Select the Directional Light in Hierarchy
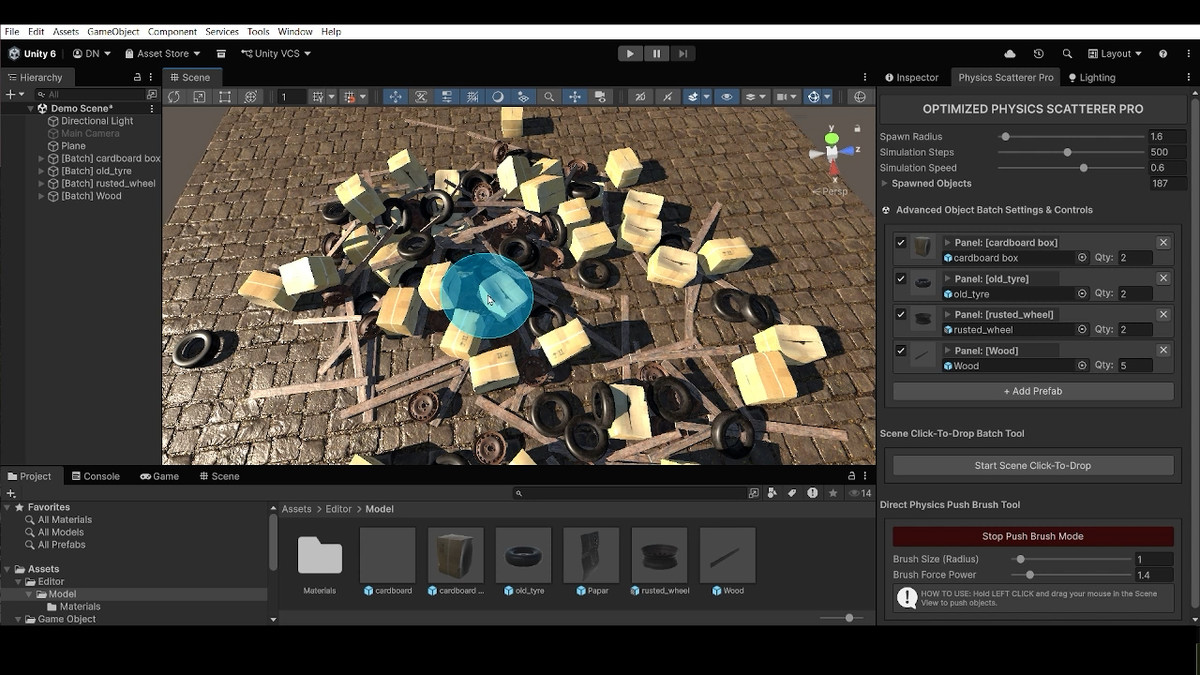The image size is (1200, 675). click(x=97, y=121)
